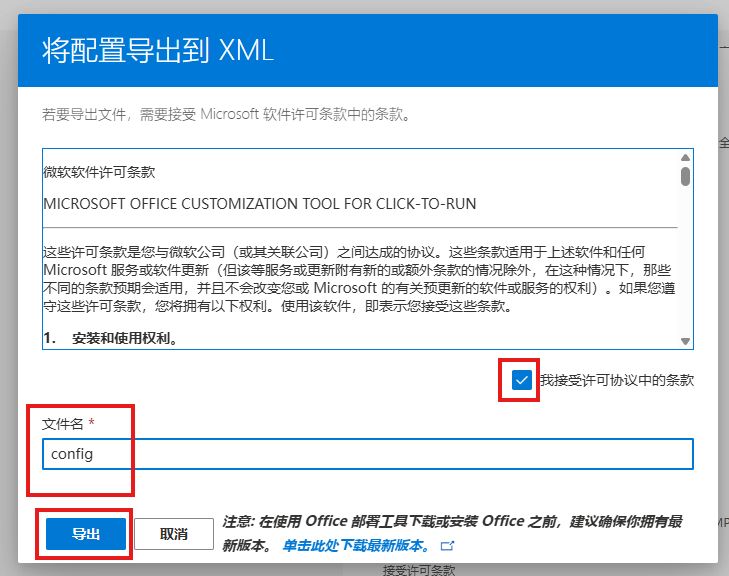
Task: Click the 微软软件许可条款 heading in license box
Action: click(100, 172)
